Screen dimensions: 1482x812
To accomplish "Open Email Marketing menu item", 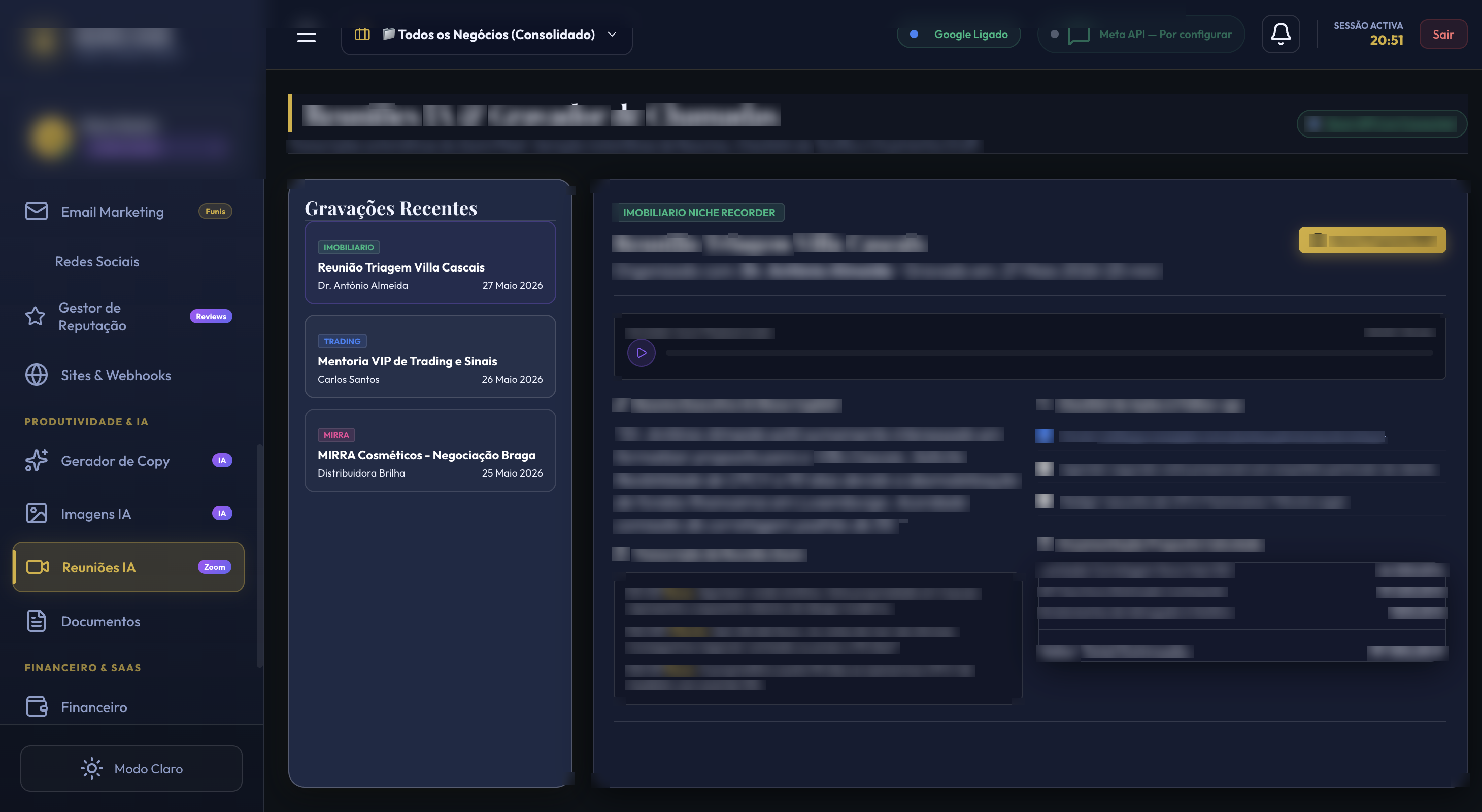I will pyautogui.click(x=128, y=211).
